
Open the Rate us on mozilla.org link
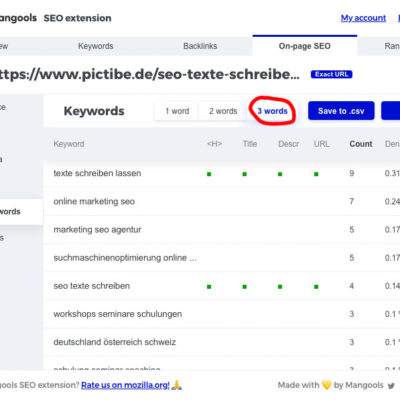point(126,385)
